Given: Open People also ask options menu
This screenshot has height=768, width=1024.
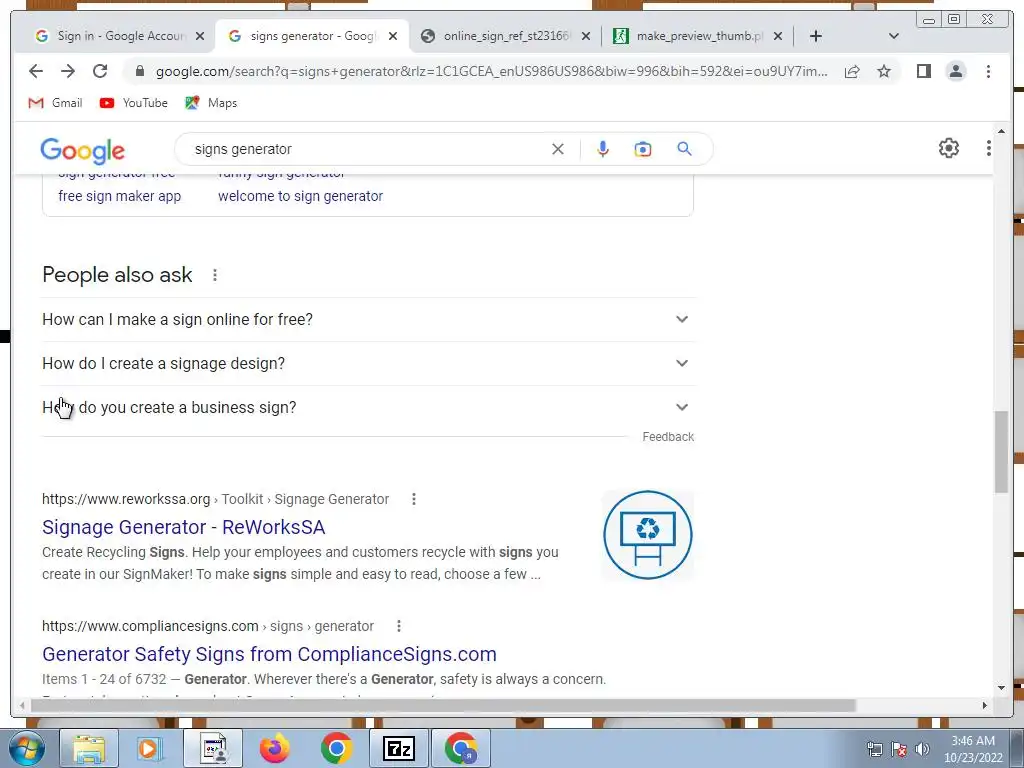Looking at the screenshot, I should tap(215, 275).
